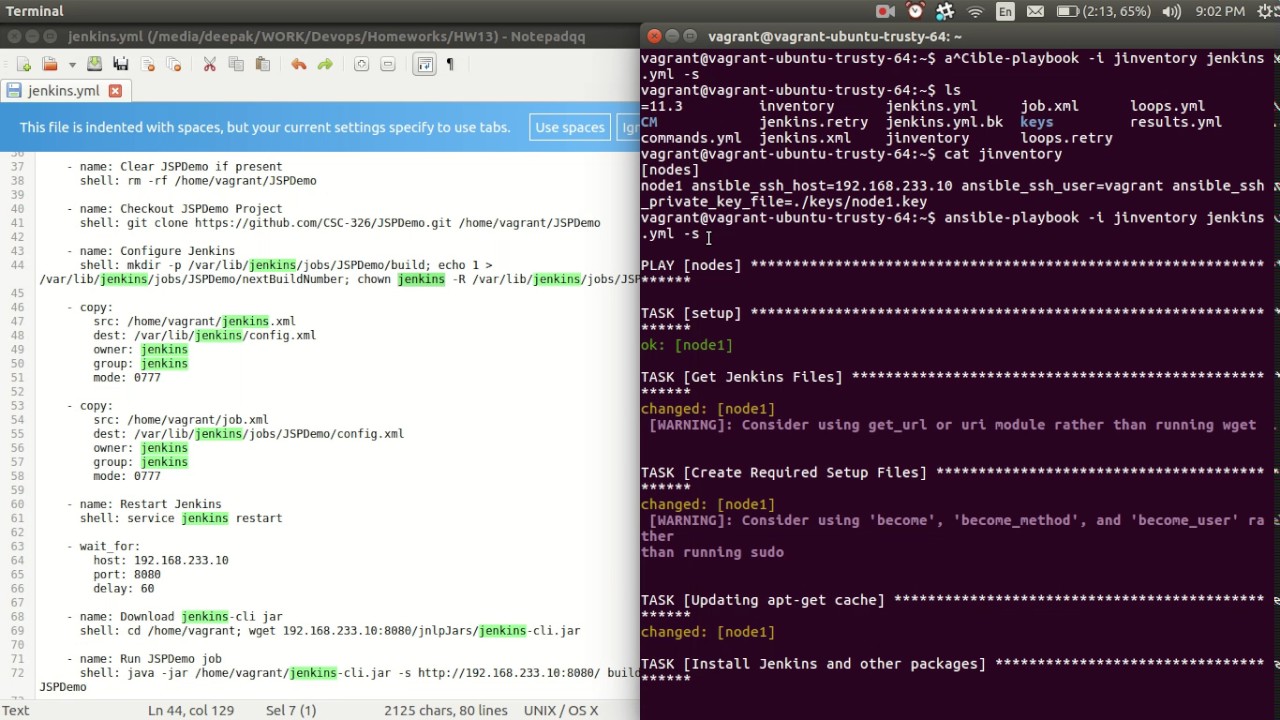Click 'PLAY [nodes]' line in terminal

(x=691, y=265)
